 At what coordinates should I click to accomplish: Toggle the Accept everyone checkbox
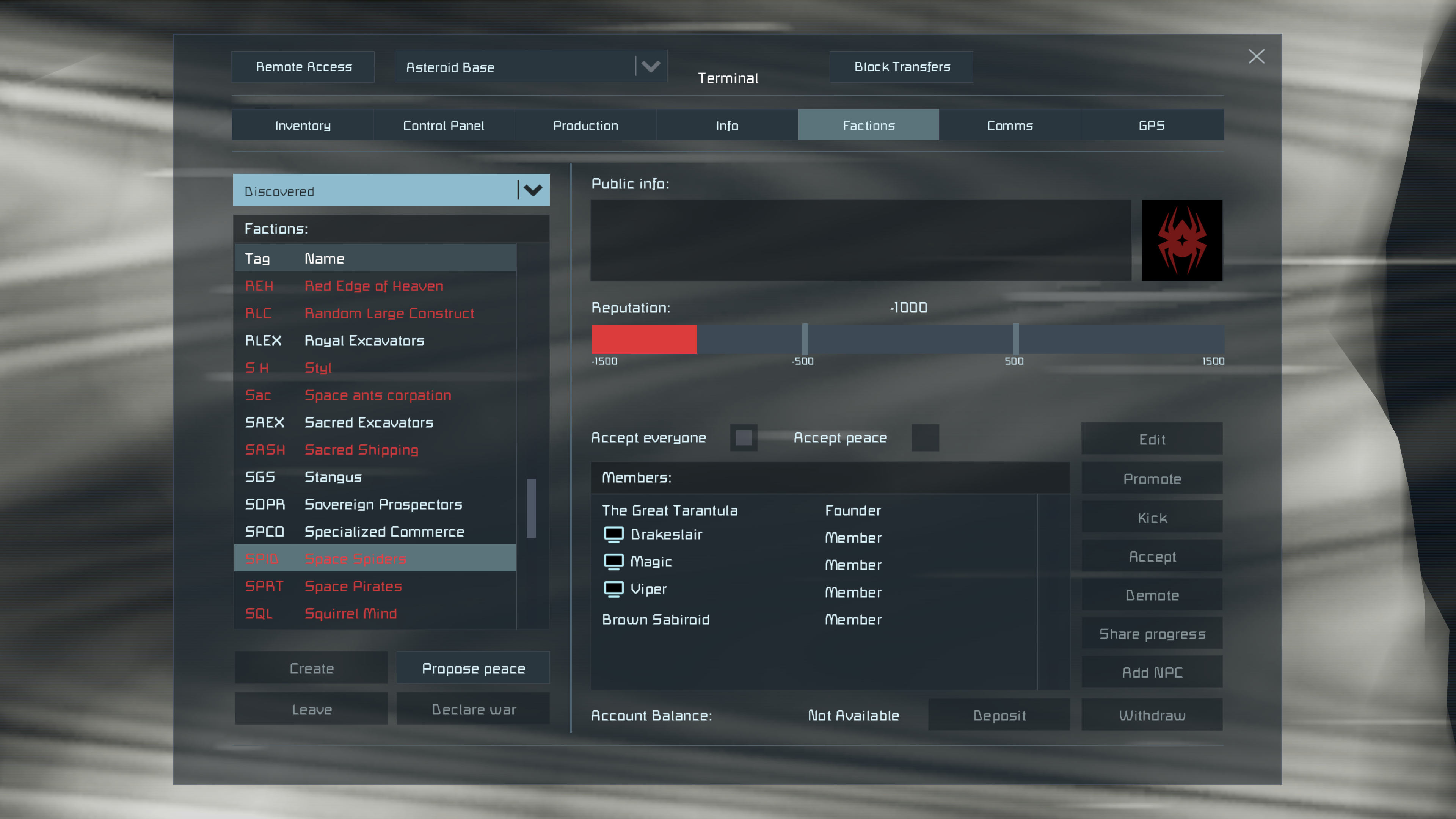tap(743, 438)
